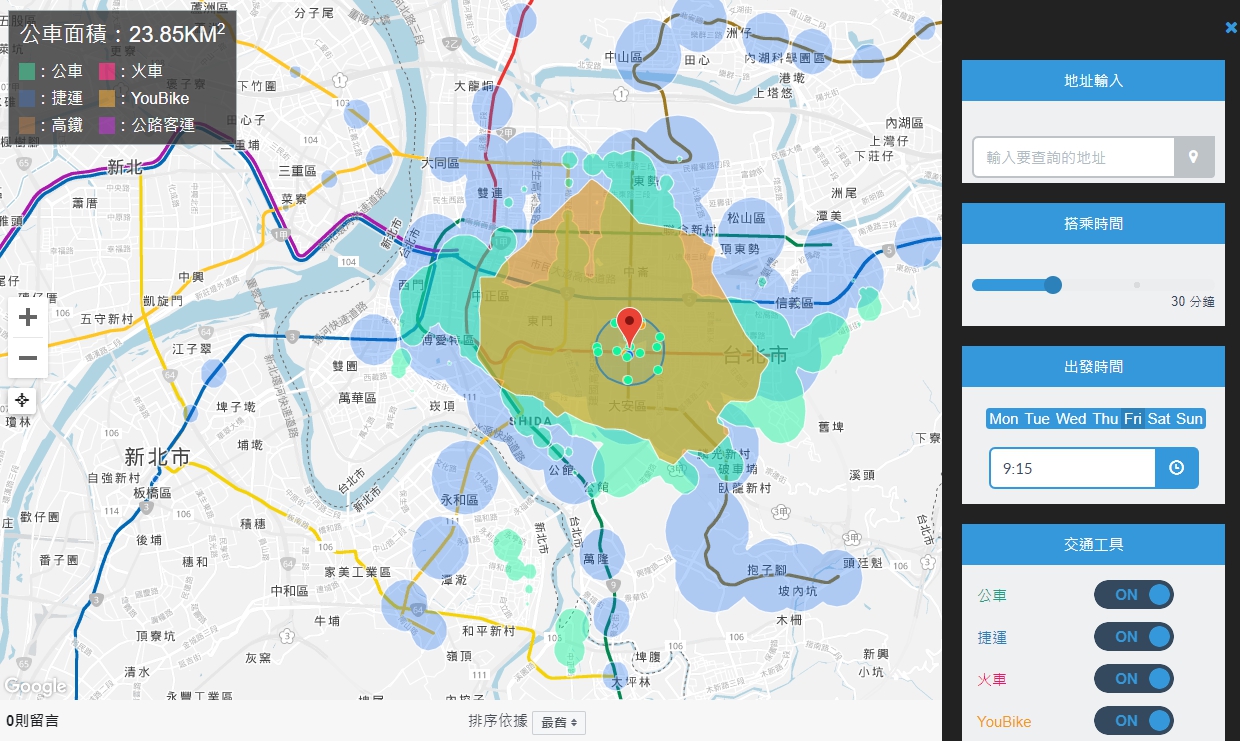Click the 三重區 map label
The image size is (1240, 741).
coord(297,170)
